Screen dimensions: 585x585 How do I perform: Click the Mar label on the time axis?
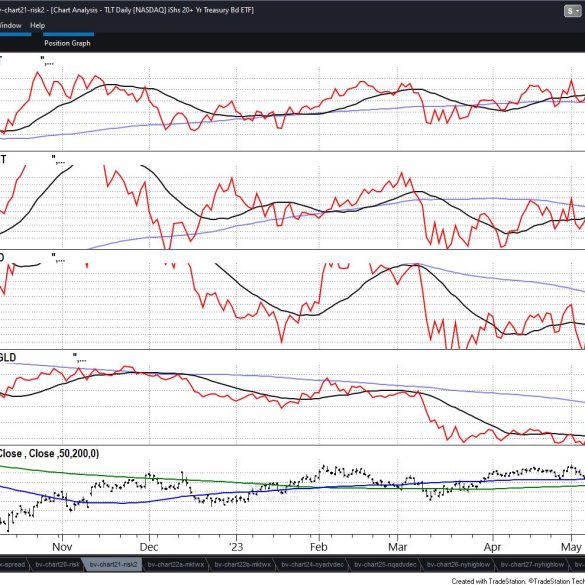point(398,547)
